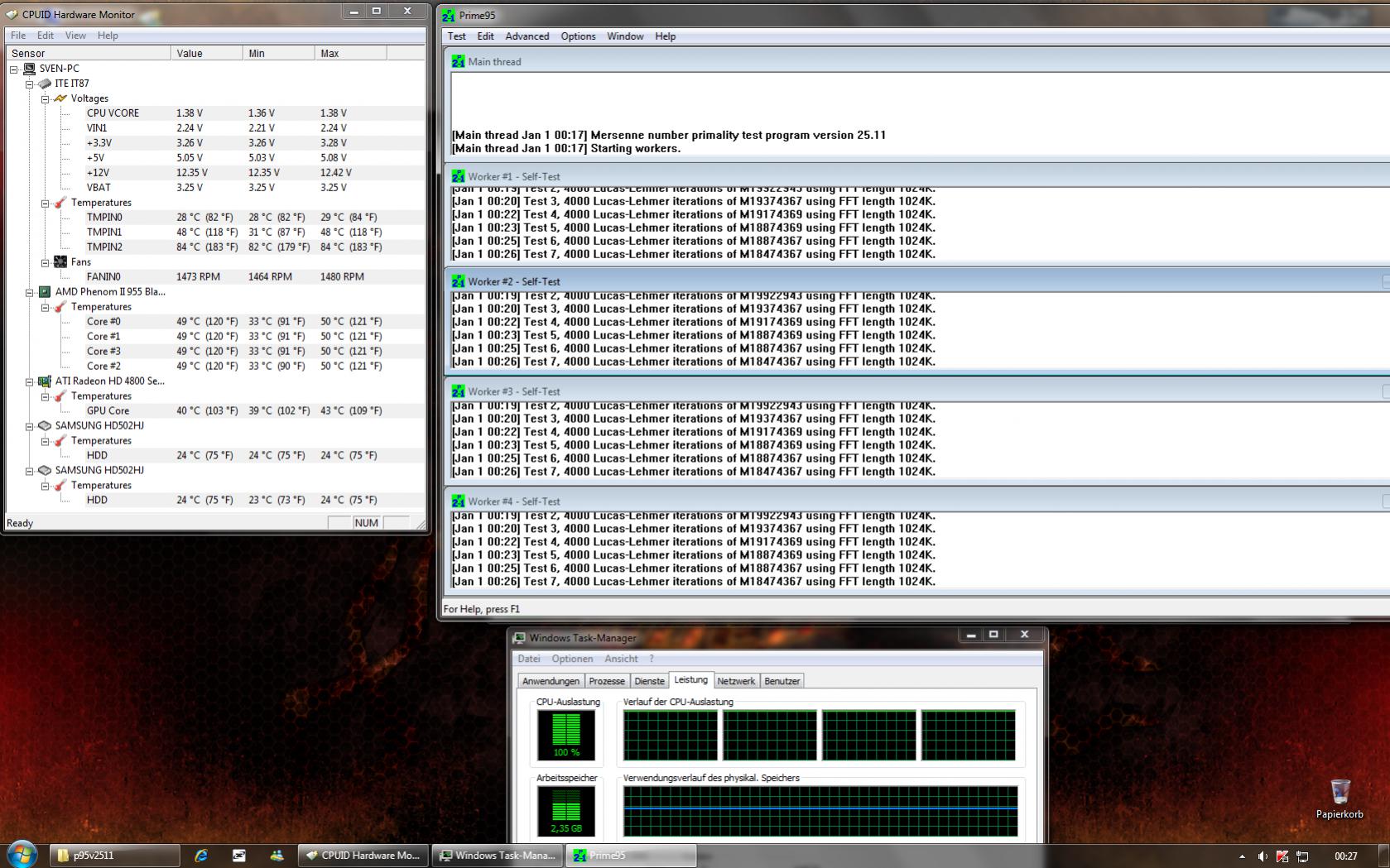1390x868 pixels.
Task: Collapse the ATI Radeon HD 4800 node
Action: (x=30, y=381)
